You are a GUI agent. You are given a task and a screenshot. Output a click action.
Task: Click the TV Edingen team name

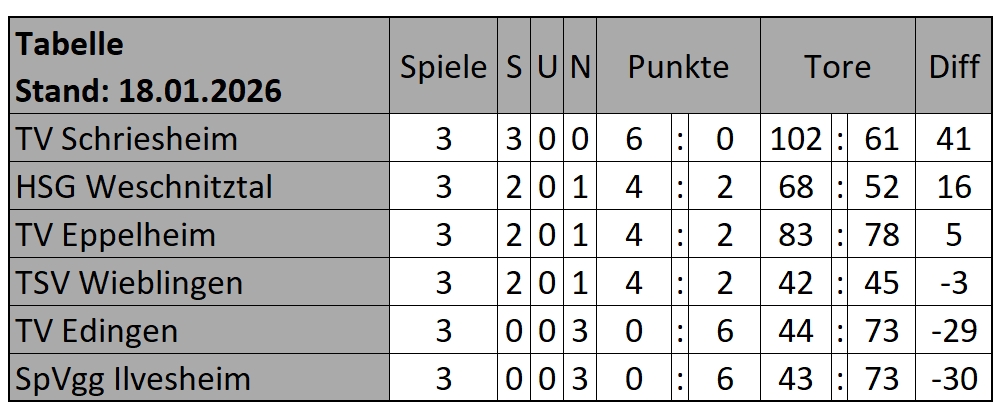[97, 330]
